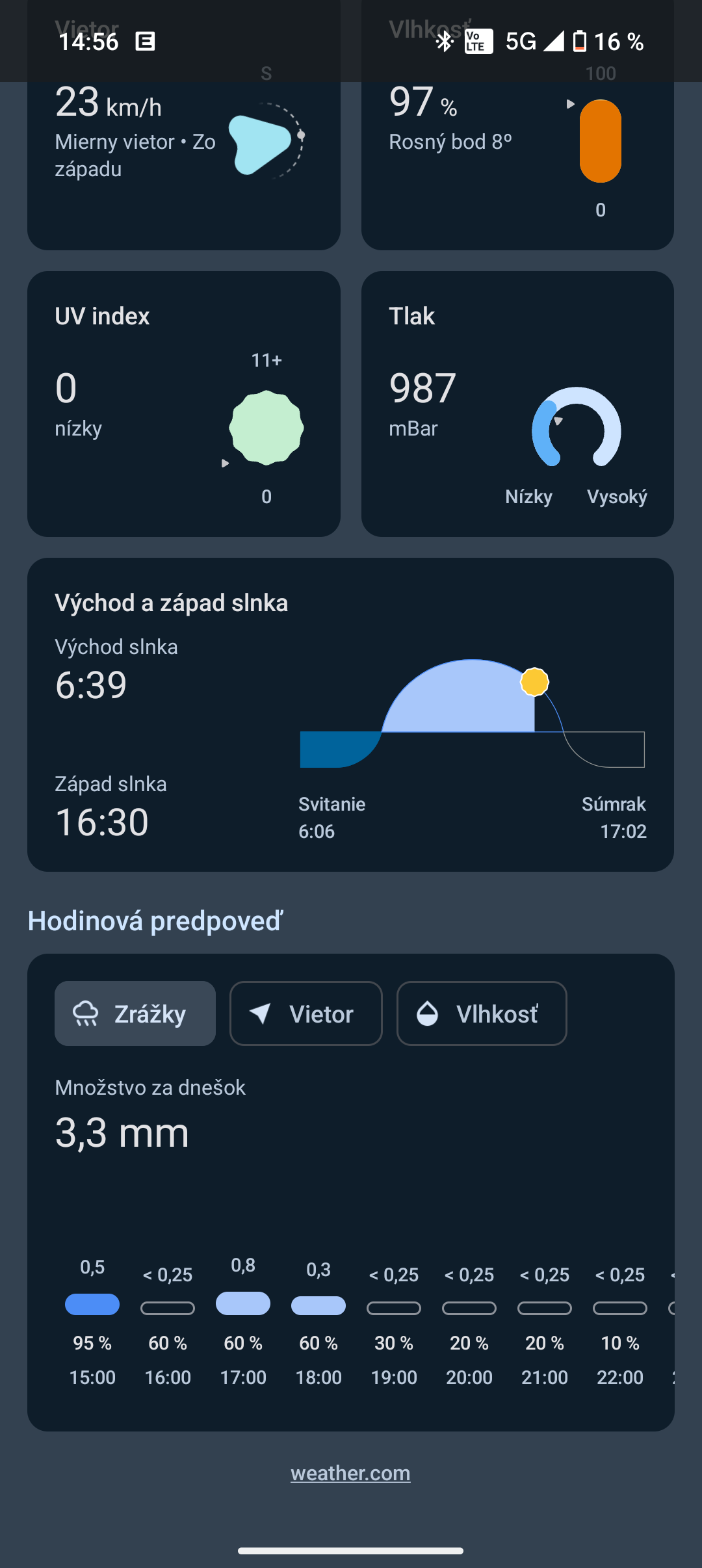Tap the yellow sun on sunrise chart
Viewport: 702px width, 1568px height.
534,682
